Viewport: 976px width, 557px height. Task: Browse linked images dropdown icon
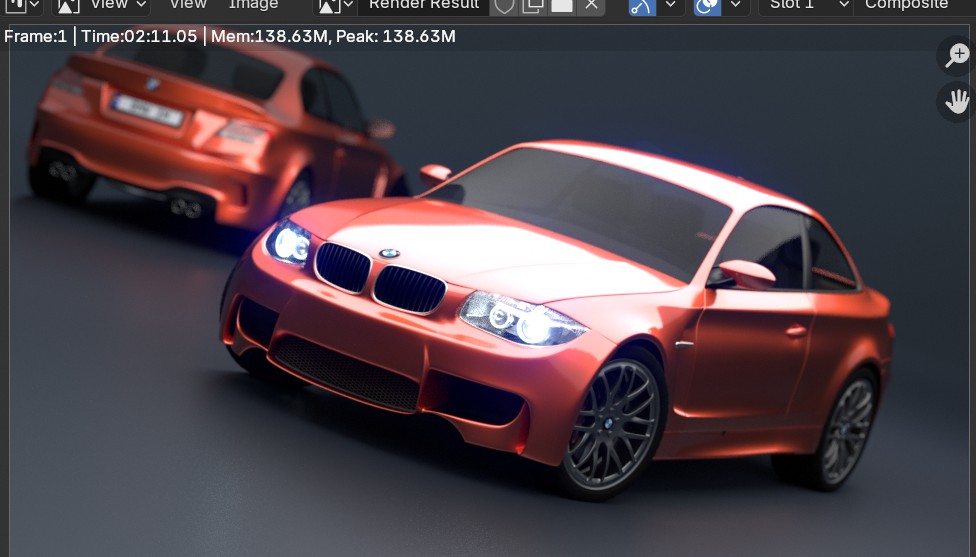pos(335,6)
